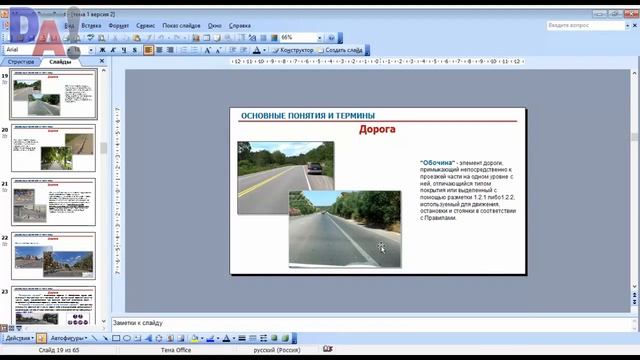
Task: Choose line style icon
Action: click(x=242, y=338)
